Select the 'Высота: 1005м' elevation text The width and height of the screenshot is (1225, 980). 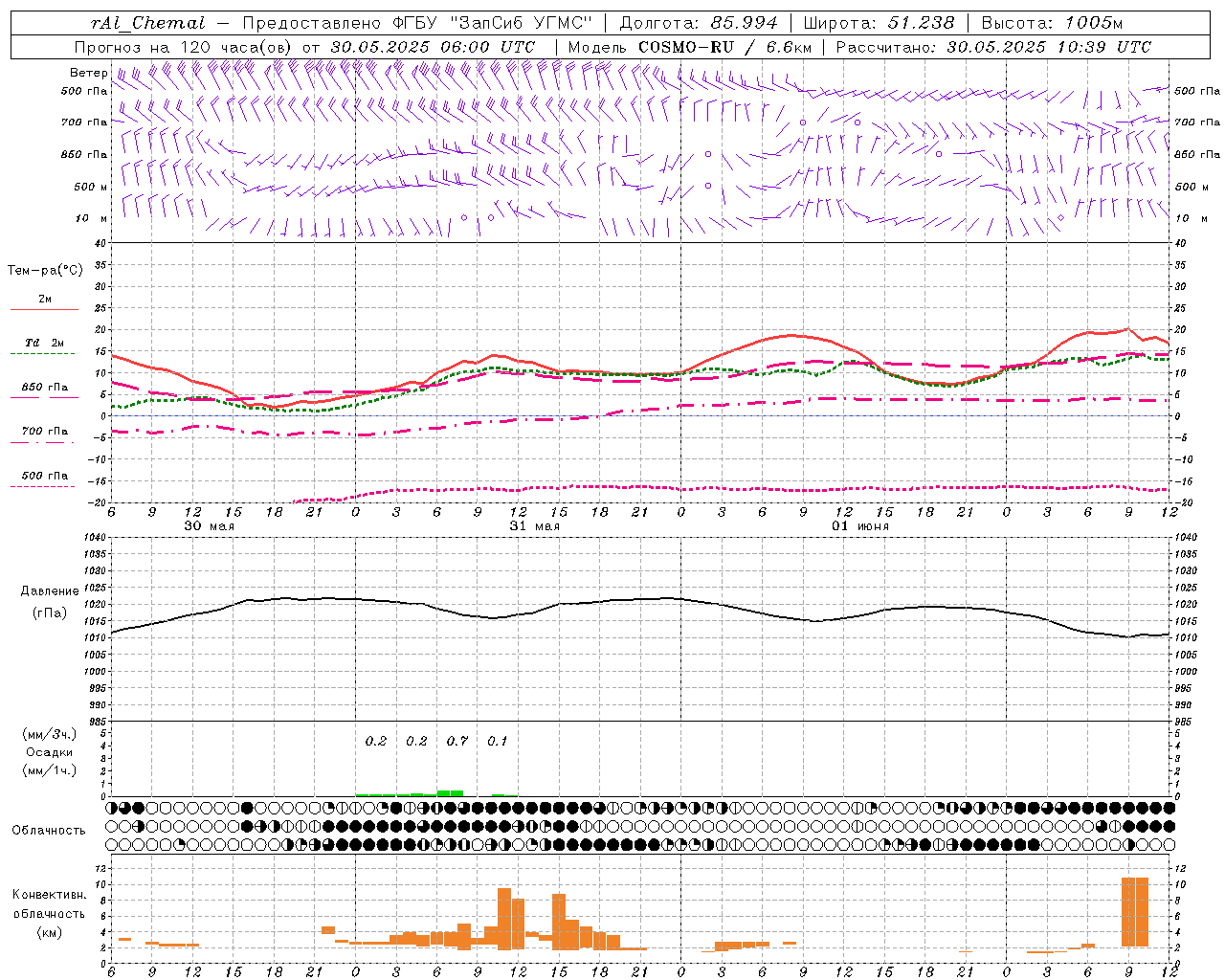[1053, 23]
